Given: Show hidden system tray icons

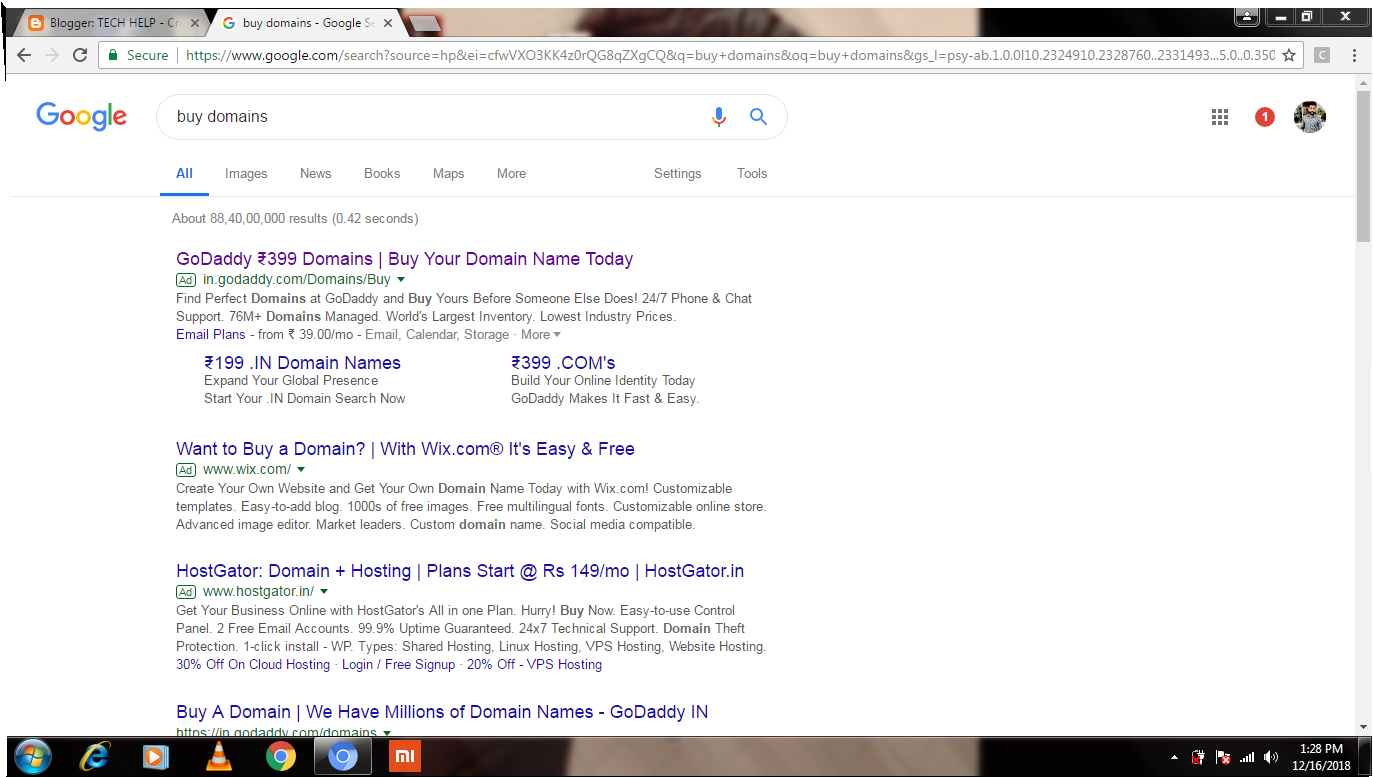Looking at the screenshot, I should pyautogui.click(x=1174, y=757).
